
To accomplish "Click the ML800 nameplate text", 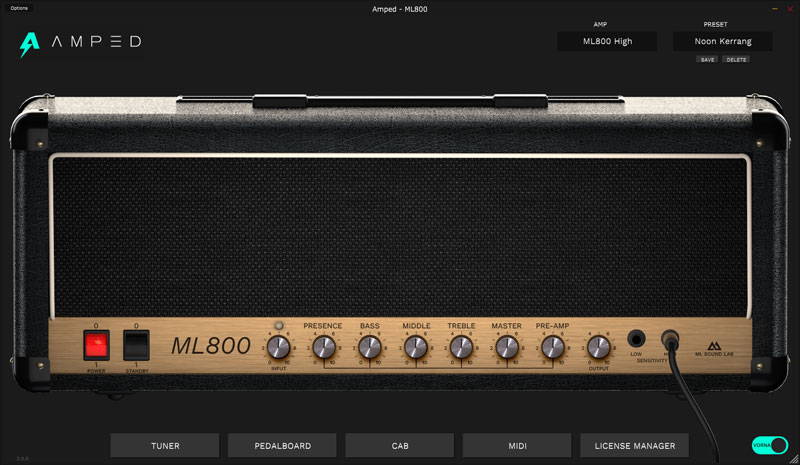I will (211, 346).
